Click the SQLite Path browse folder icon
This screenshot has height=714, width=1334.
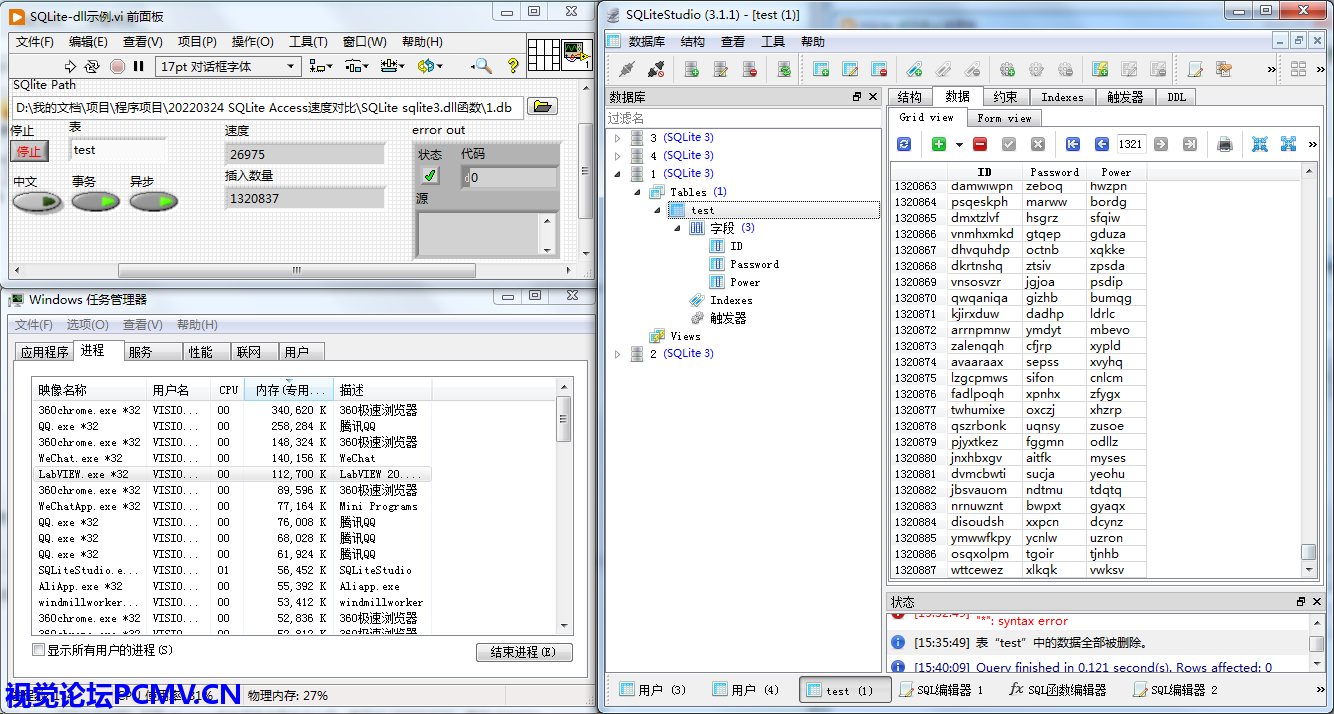tap(542, 107)
